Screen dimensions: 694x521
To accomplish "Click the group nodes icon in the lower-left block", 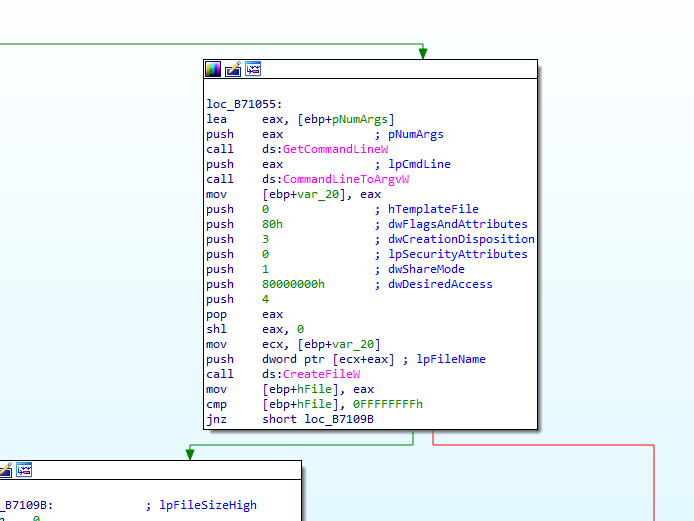I will pyautogui.click(x=24, y=470).
